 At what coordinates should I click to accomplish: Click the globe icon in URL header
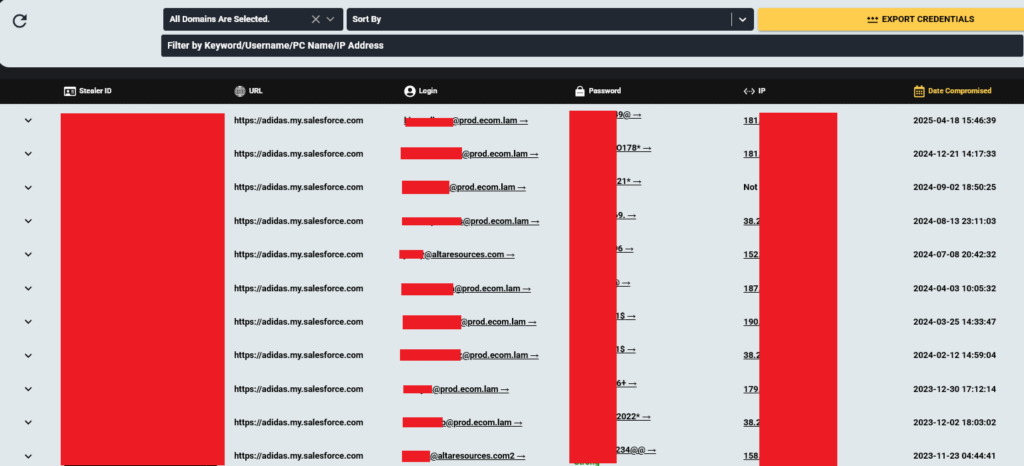click(x=240, y=91)
